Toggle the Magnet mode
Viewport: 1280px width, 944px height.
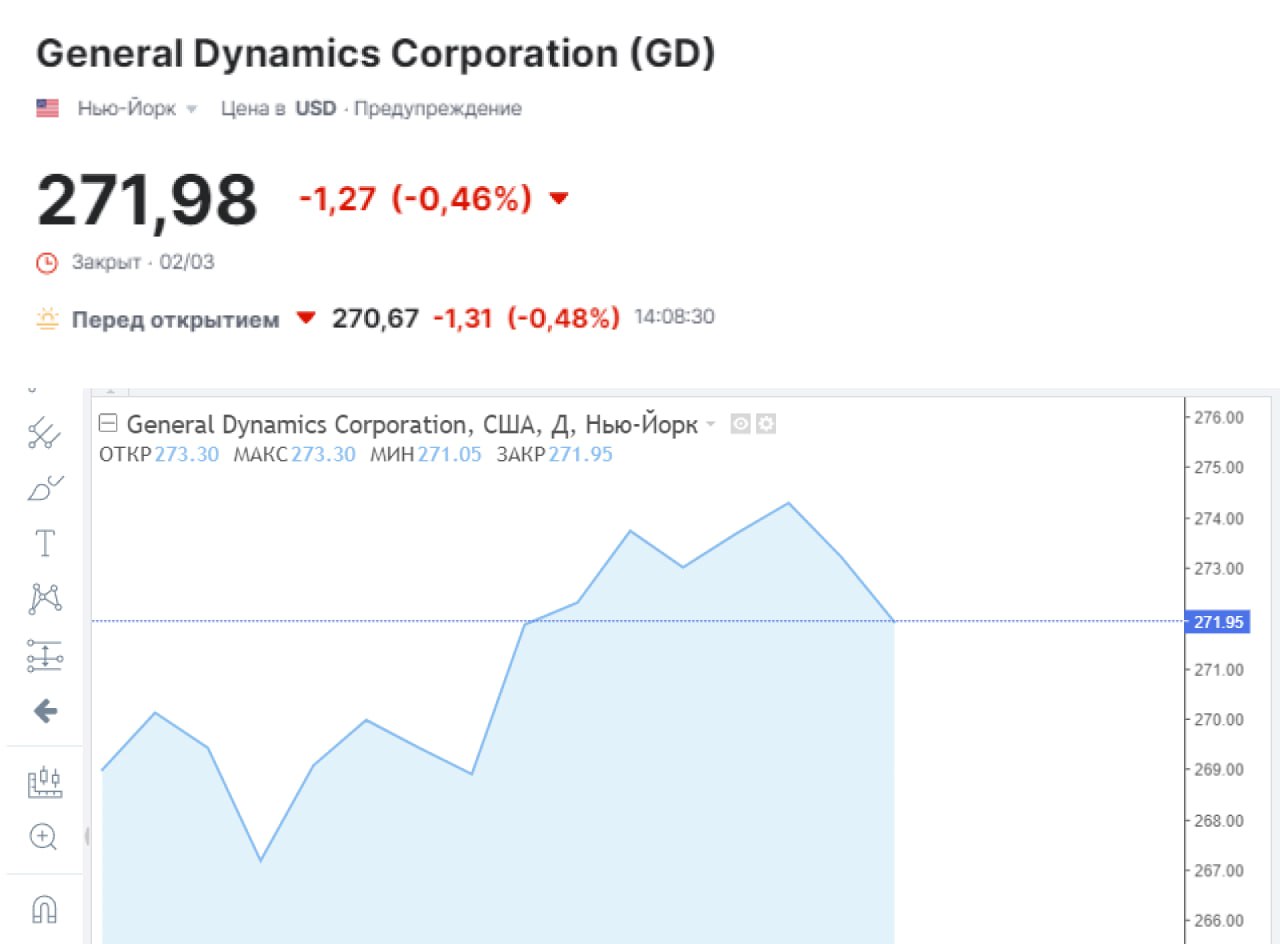click(x=44, y=908)
